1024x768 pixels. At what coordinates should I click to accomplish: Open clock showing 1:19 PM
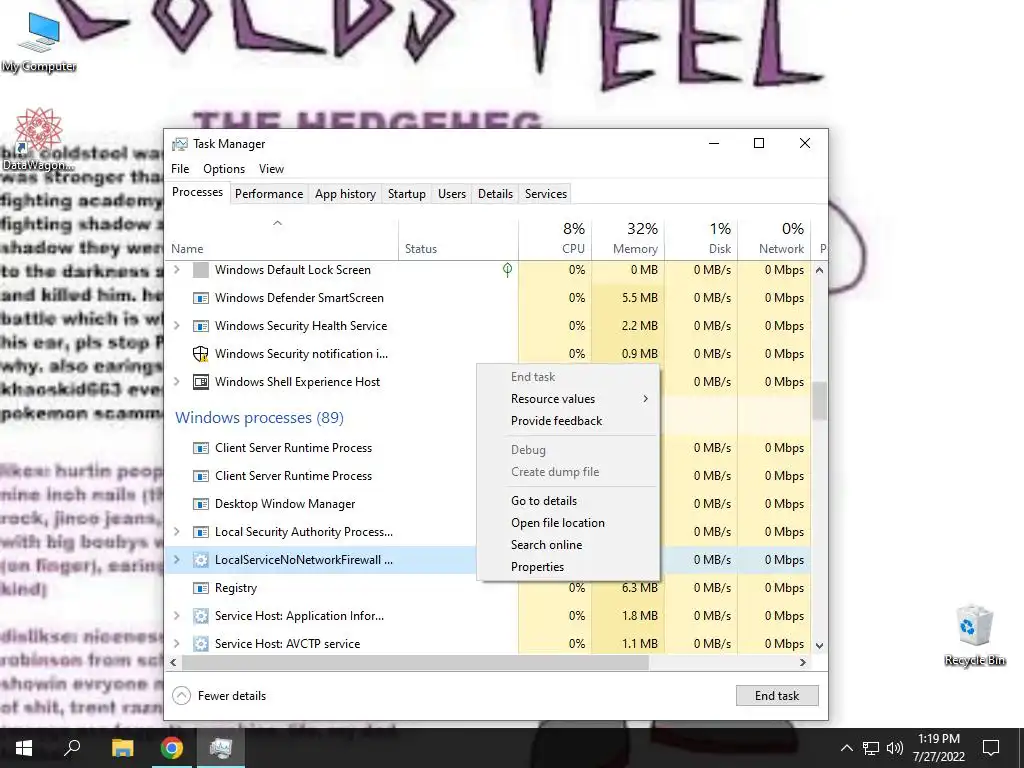[x=938, y=748]
